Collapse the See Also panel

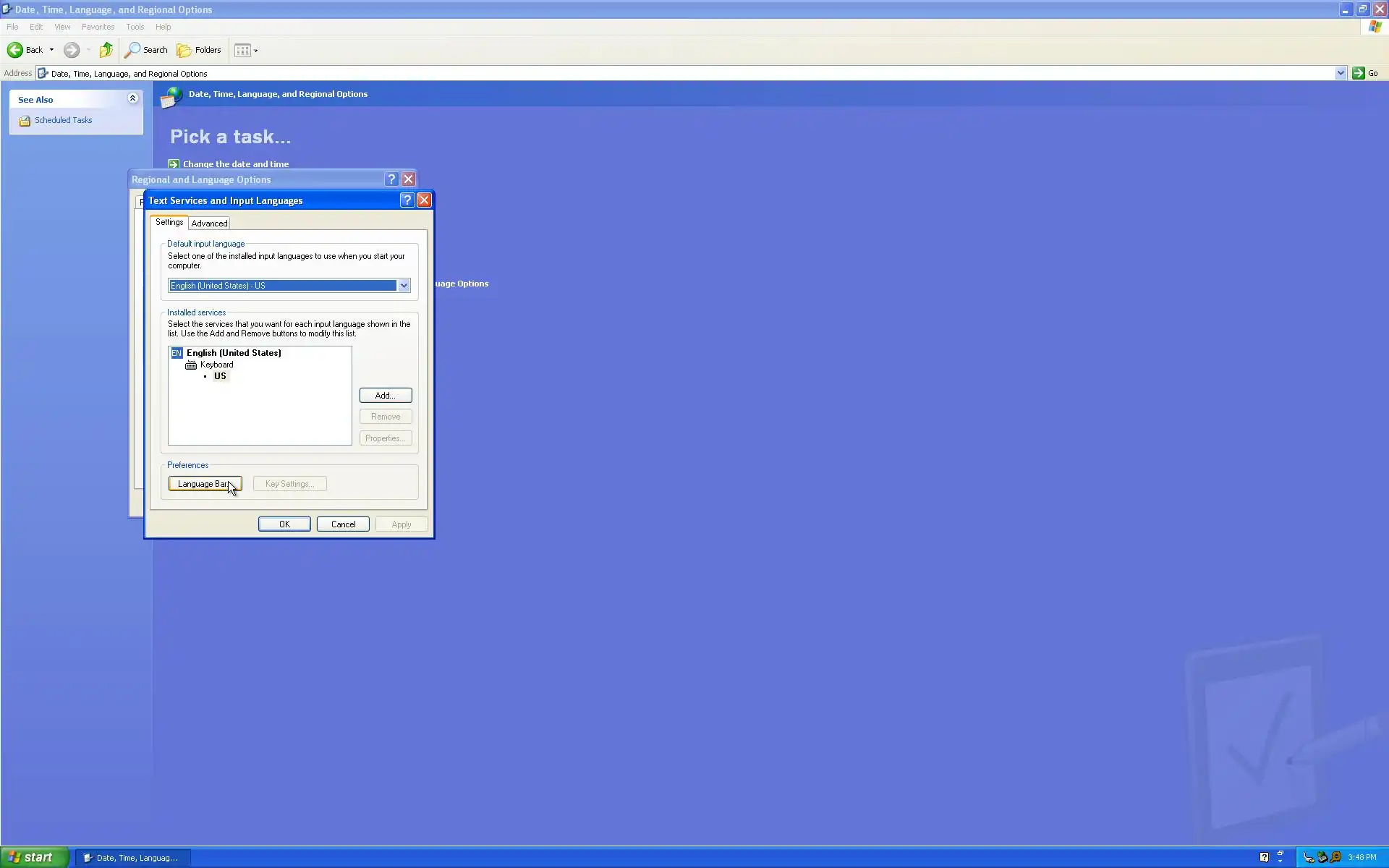coord(132,98)
